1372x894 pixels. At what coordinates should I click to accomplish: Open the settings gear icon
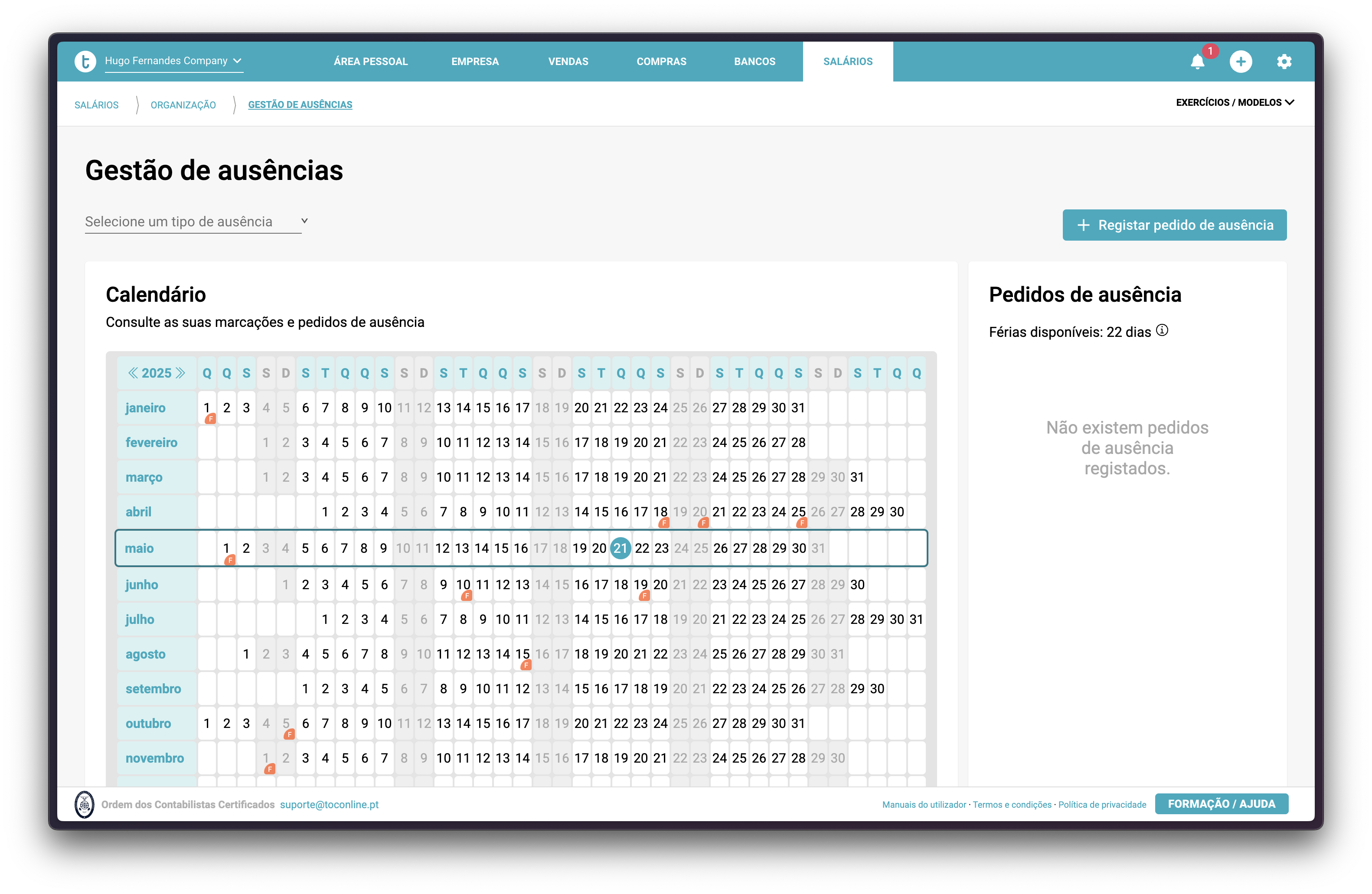[x=1284, y=62]
